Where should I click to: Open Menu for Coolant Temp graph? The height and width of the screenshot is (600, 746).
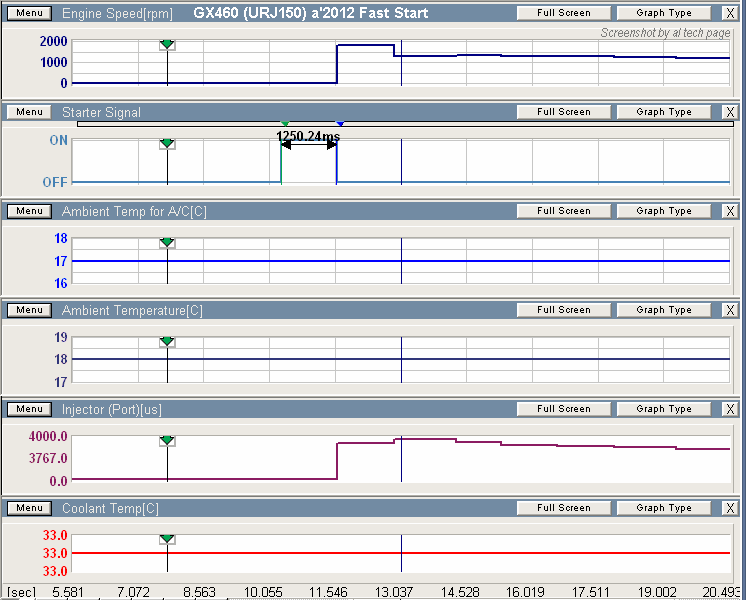(x=29, y=508)
